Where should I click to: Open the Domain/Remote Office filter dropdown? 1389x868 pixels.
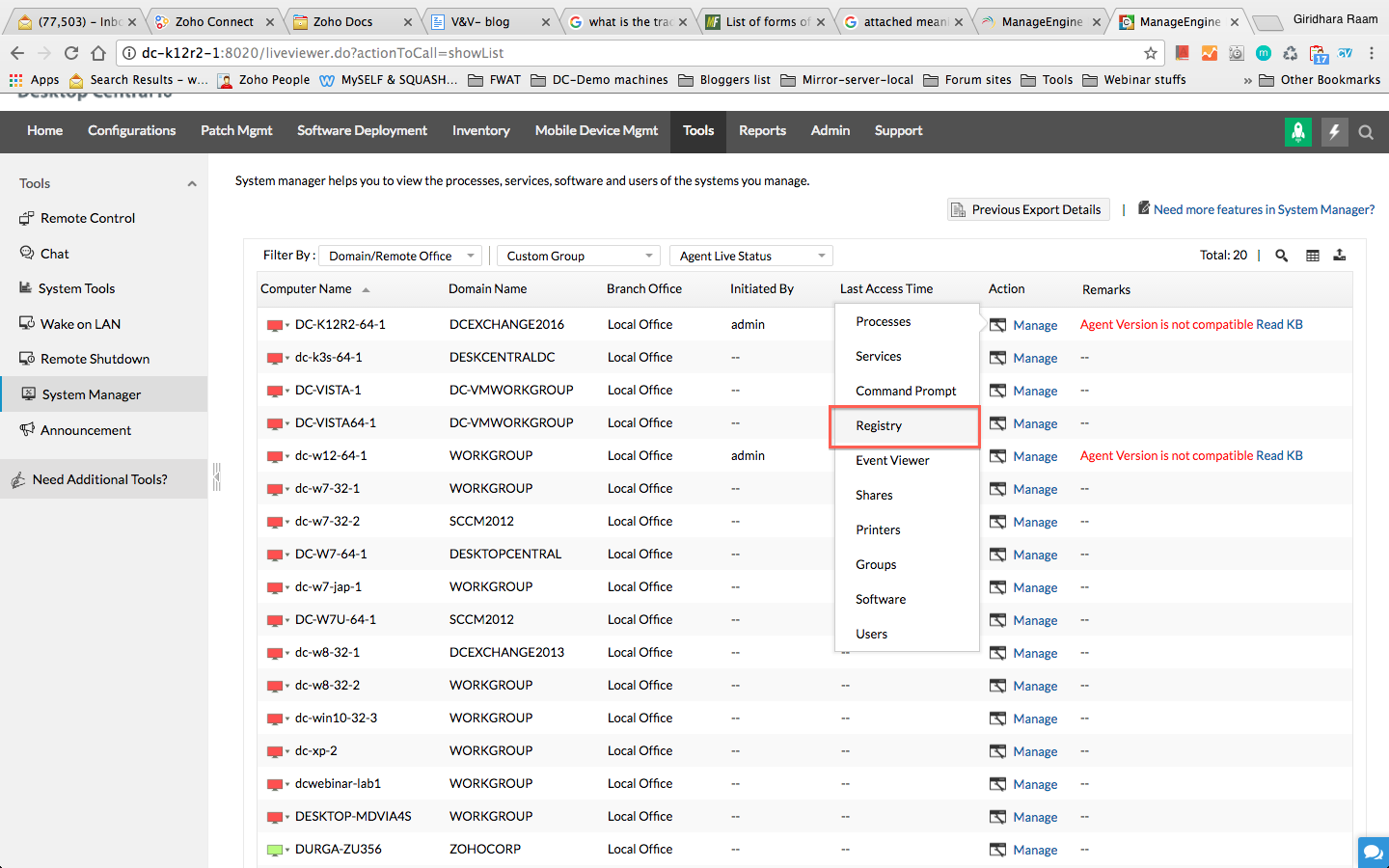[x=400, y=256]
